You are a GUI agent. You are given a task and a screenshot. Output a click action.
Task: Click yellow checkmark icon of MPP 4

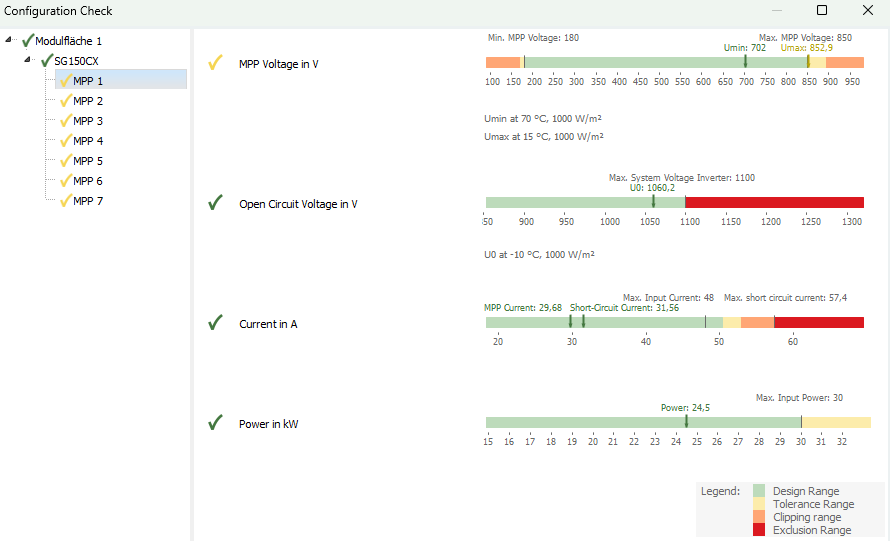pos(66,141)
